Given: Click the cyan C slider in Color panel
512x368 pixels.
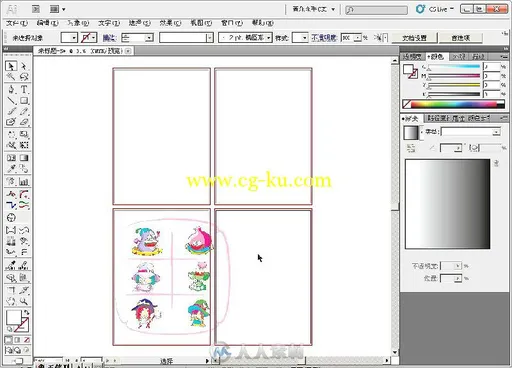Looking at the screenshot, I should pyautogui.click(x=454, y=67).
